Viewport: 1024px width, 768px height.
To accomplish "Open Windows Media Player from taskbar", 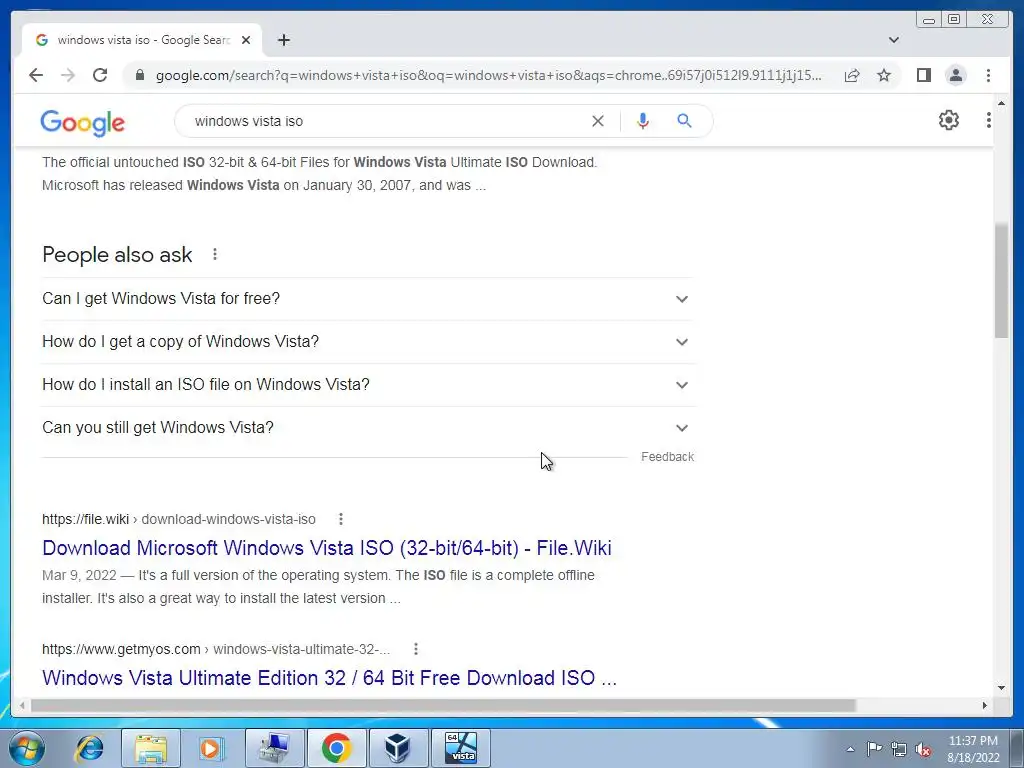I will [x=211, y=748].
